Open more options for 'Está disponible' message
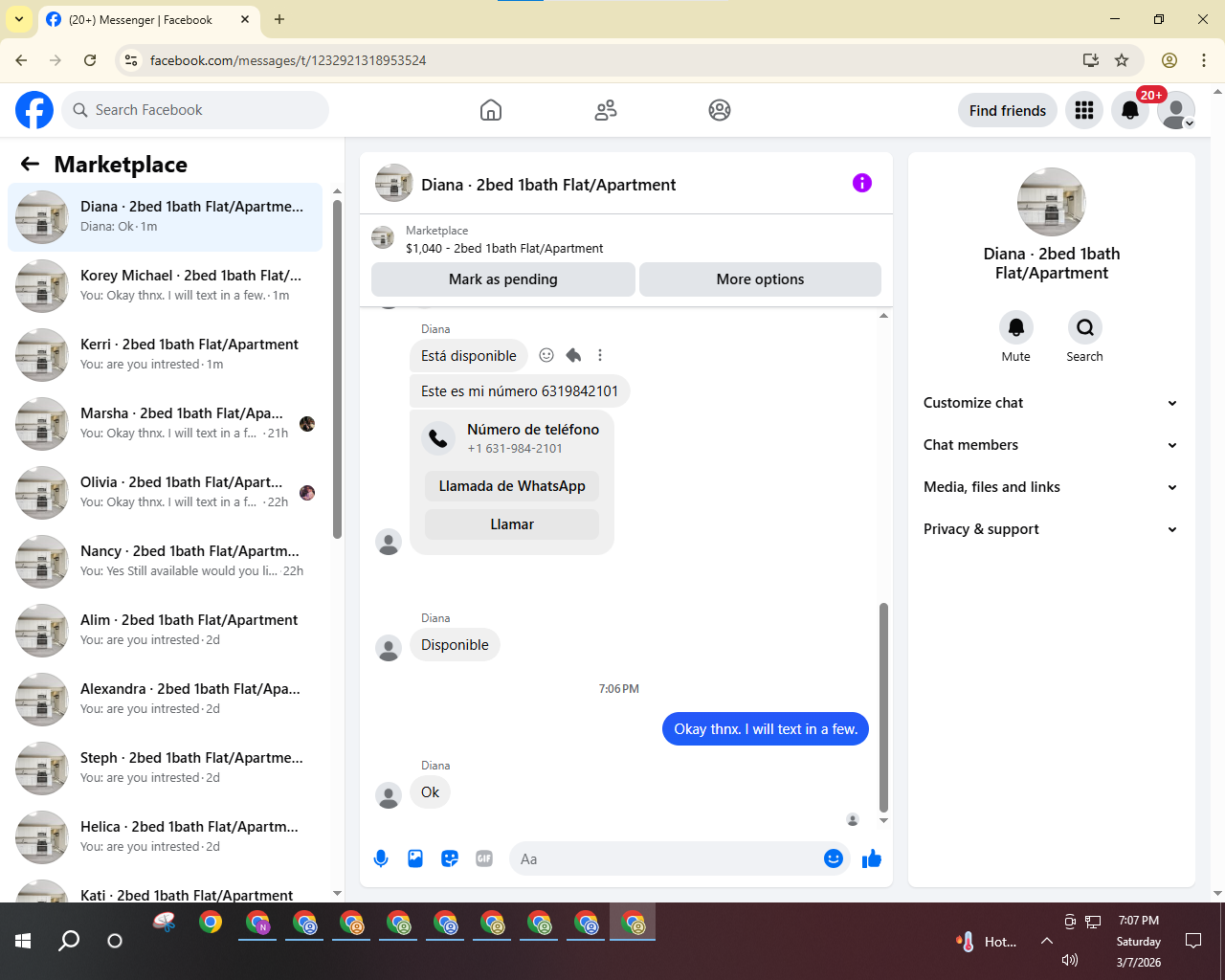The width and height of the screenshot is (1225, 980). click(x=600, y=355)
